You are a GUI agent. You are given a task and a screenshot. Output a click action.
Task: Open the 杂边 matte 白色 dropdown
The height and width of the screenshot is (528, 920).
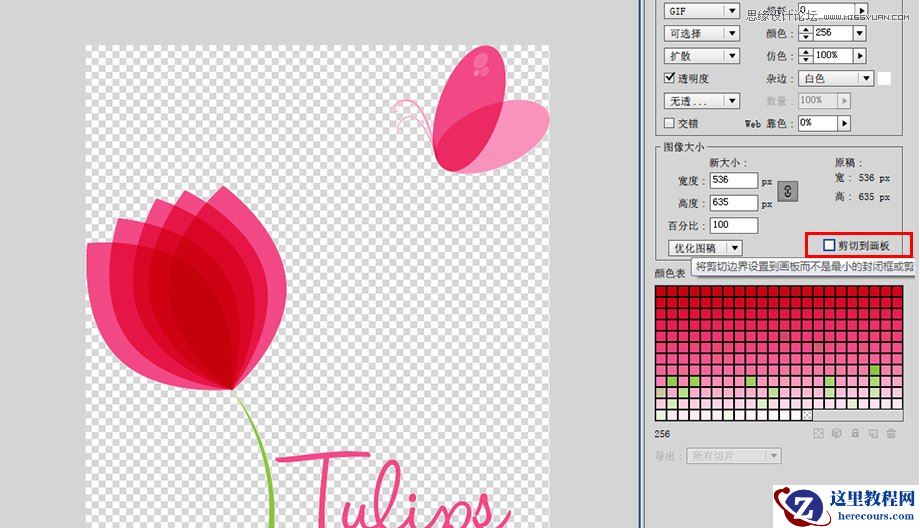pos(837,78)
